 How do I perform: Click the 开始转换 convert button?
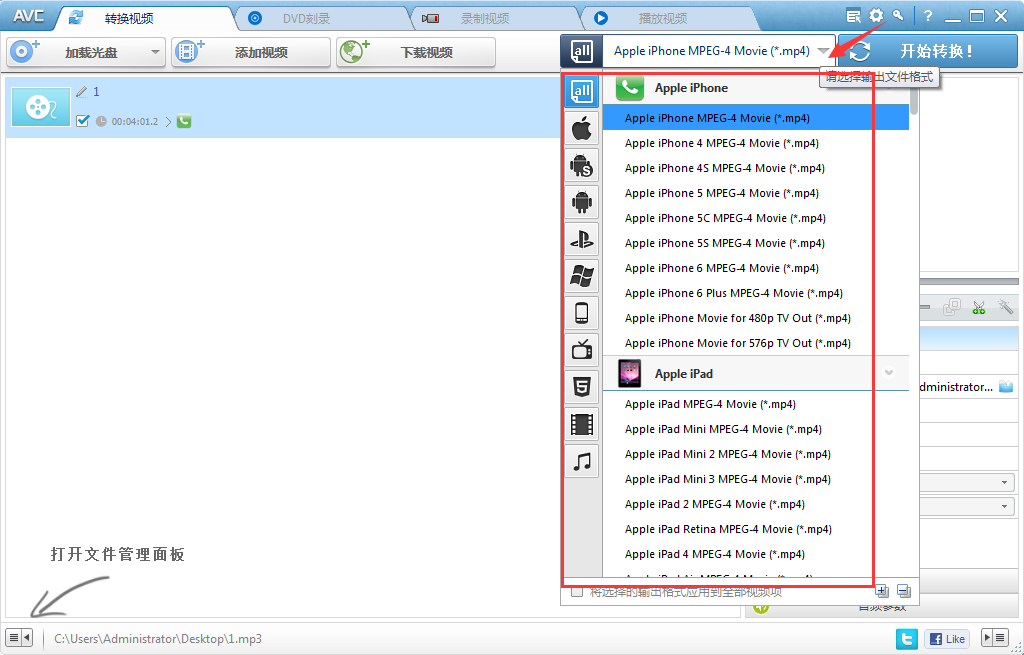pos(928,51)
